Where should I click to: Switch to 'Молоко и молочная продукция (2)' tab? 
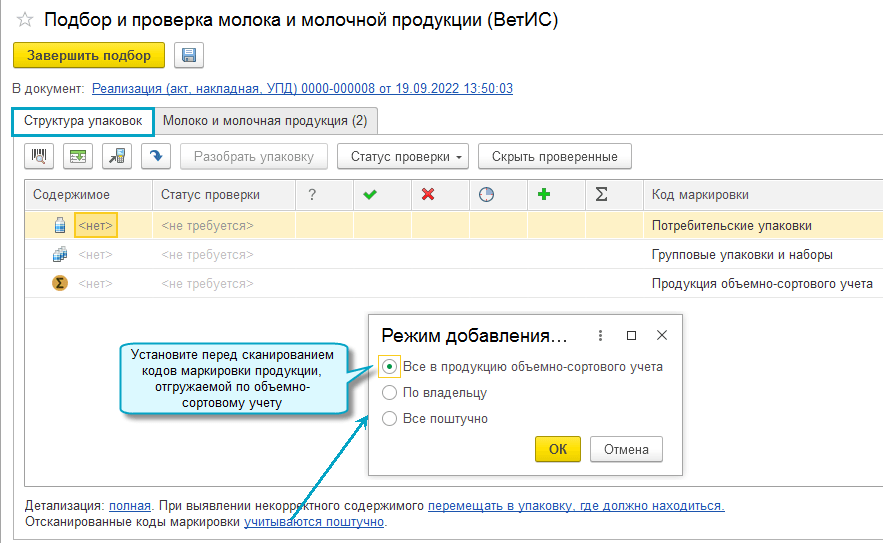click(x=265, y=121)
